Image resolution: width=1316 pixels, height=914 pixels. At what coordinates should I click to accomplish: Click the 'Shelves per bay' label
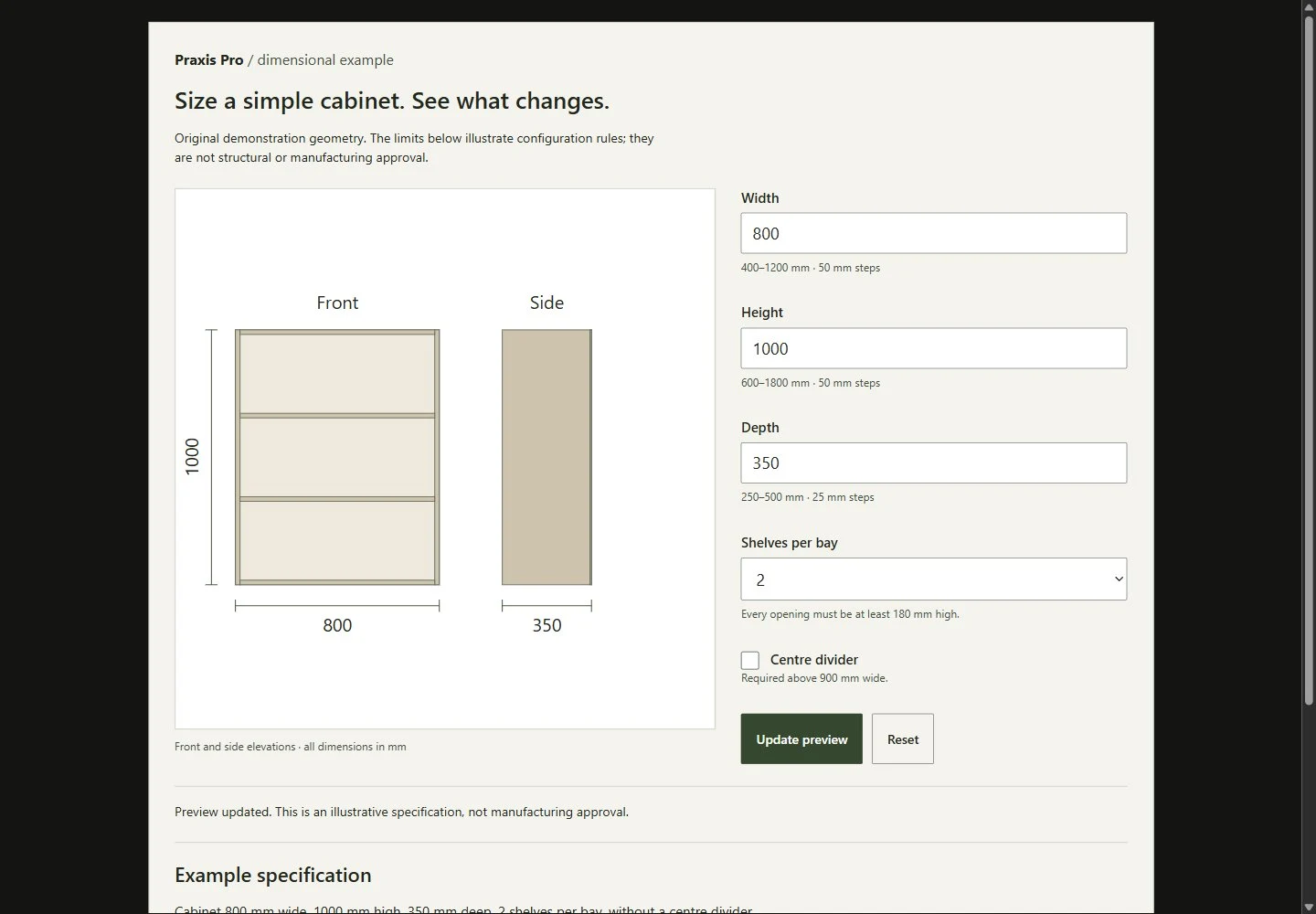790,542
